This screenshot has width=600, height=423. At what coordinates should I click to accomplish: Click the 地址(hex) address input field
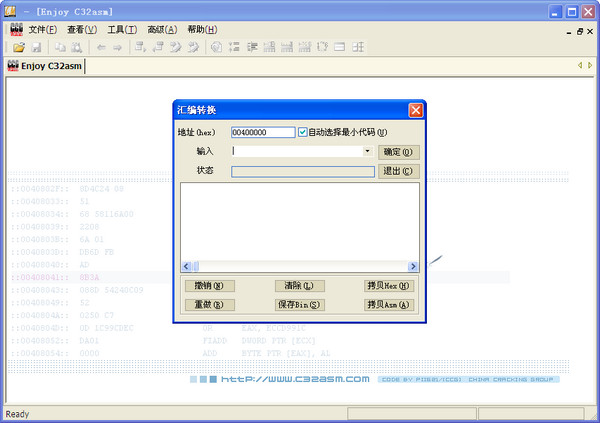coord(262,132)
